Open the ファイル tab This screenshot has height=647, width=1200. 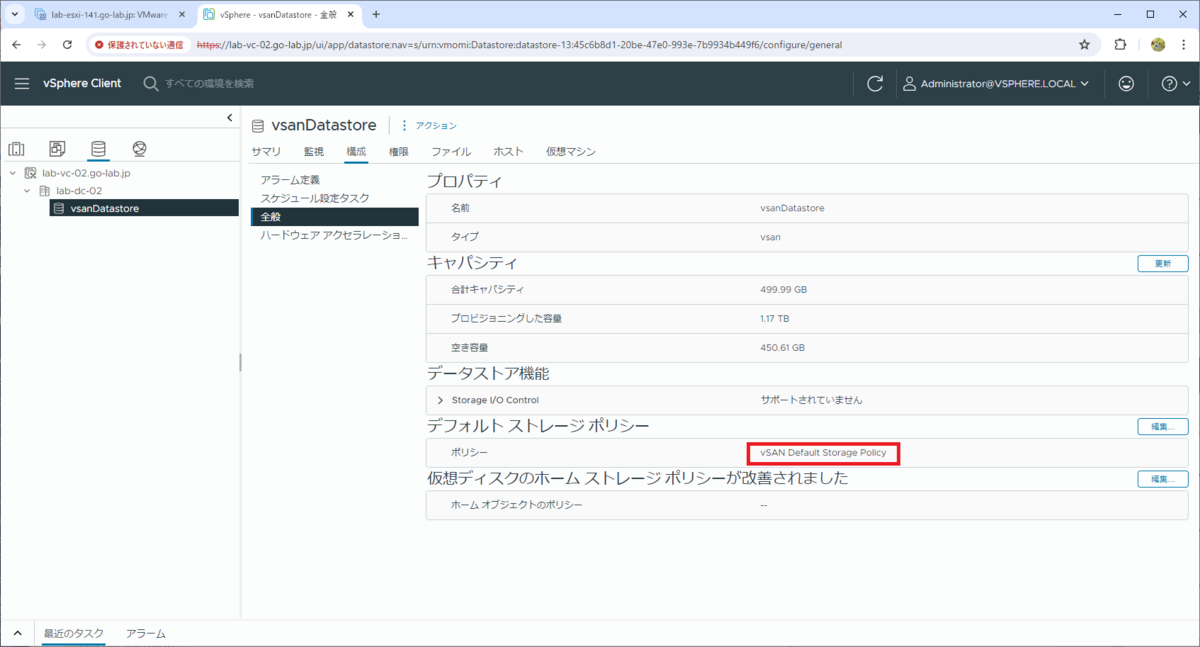coord(451,152)
